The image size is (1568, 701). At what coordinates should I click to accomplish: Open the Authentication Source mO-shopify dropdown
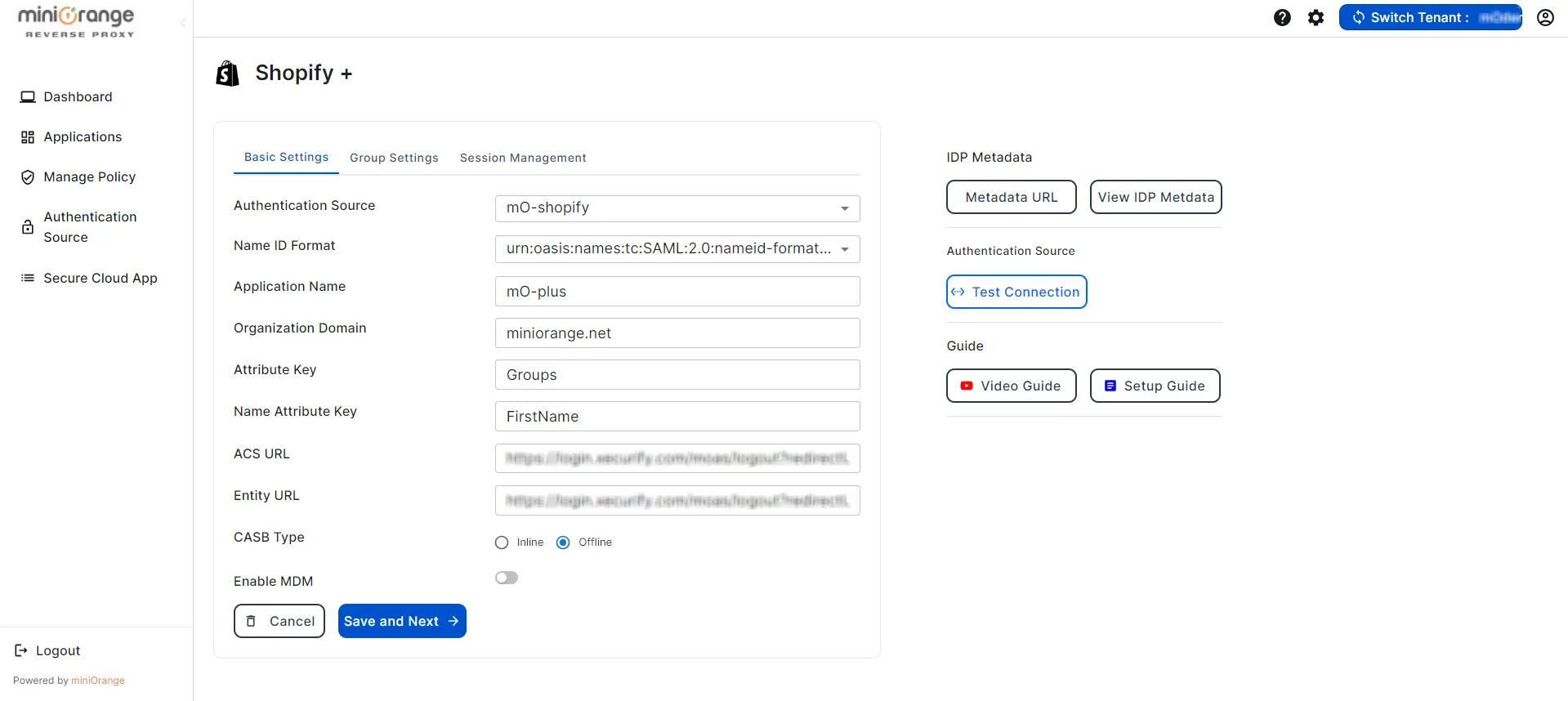(677, 208)
